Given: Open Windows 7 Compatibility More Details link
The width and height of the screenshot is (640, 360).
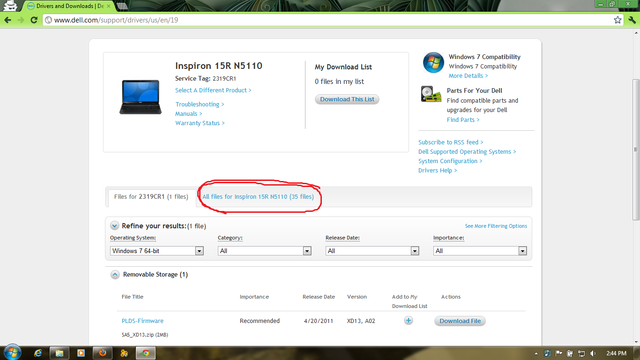Looking at the screenshot, I should click(468, 76).
